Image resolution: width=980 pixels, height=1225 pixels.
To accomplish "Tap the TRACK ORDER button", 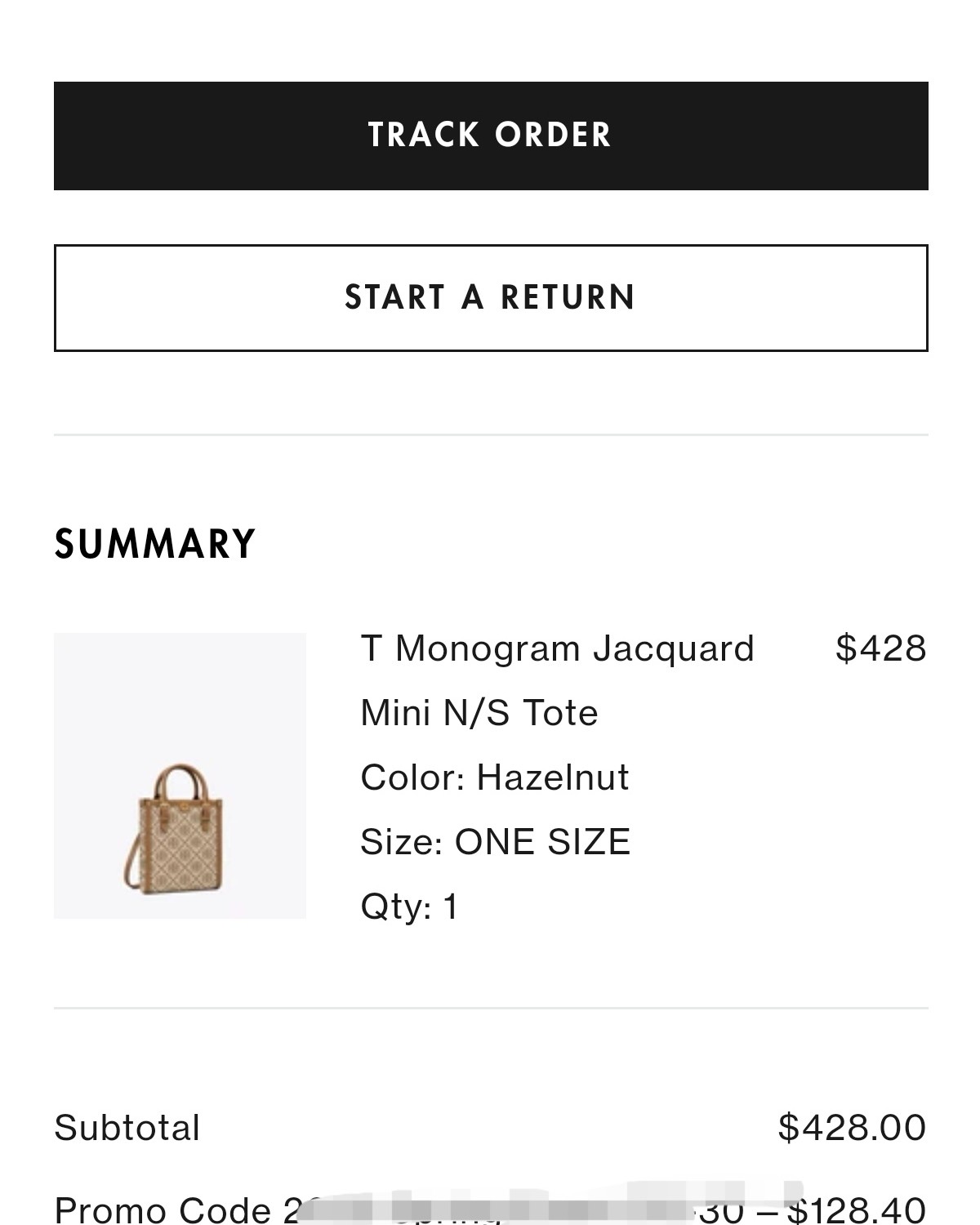I will pos(491,136).
